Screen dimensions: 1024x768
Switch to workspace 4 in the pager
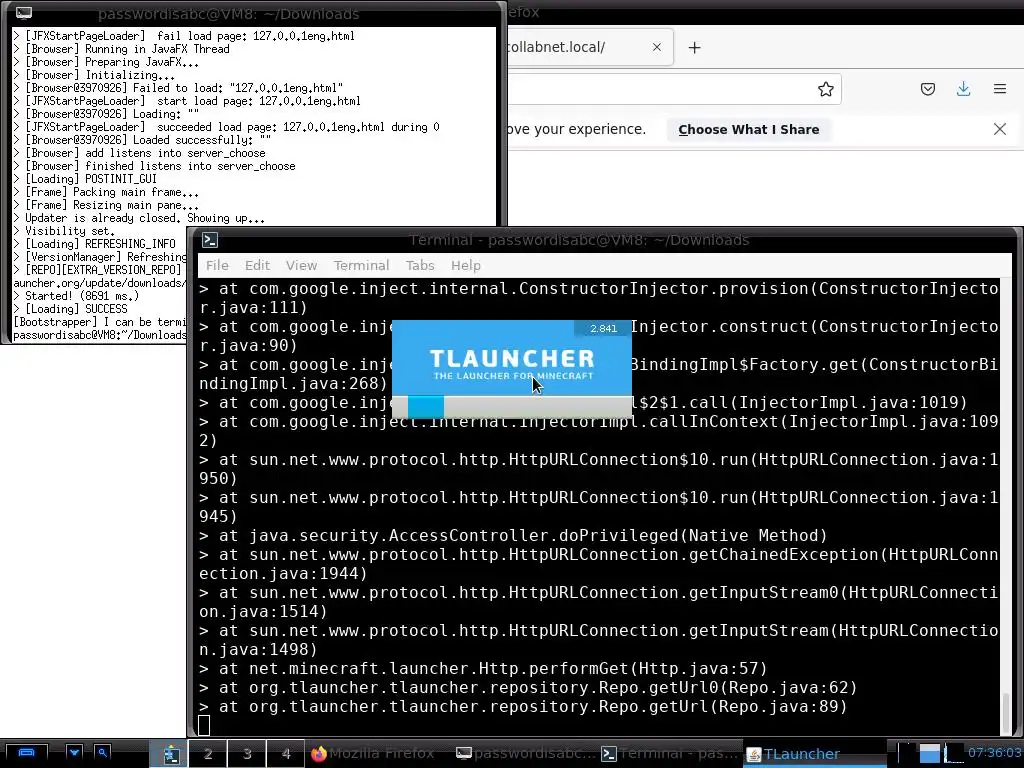point(285,754)
